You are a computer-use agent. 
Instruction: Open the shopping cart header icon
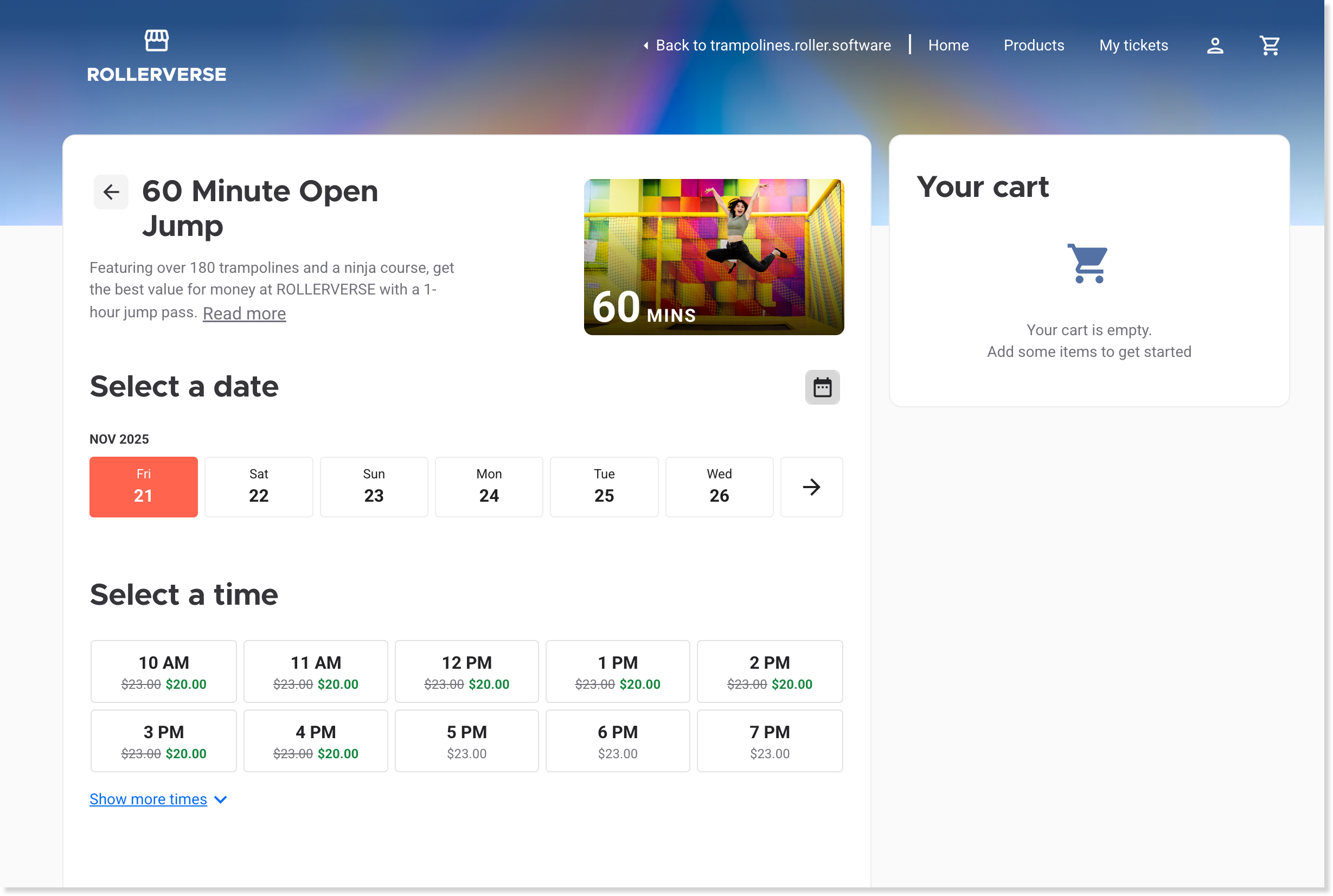pos(1269,45)
